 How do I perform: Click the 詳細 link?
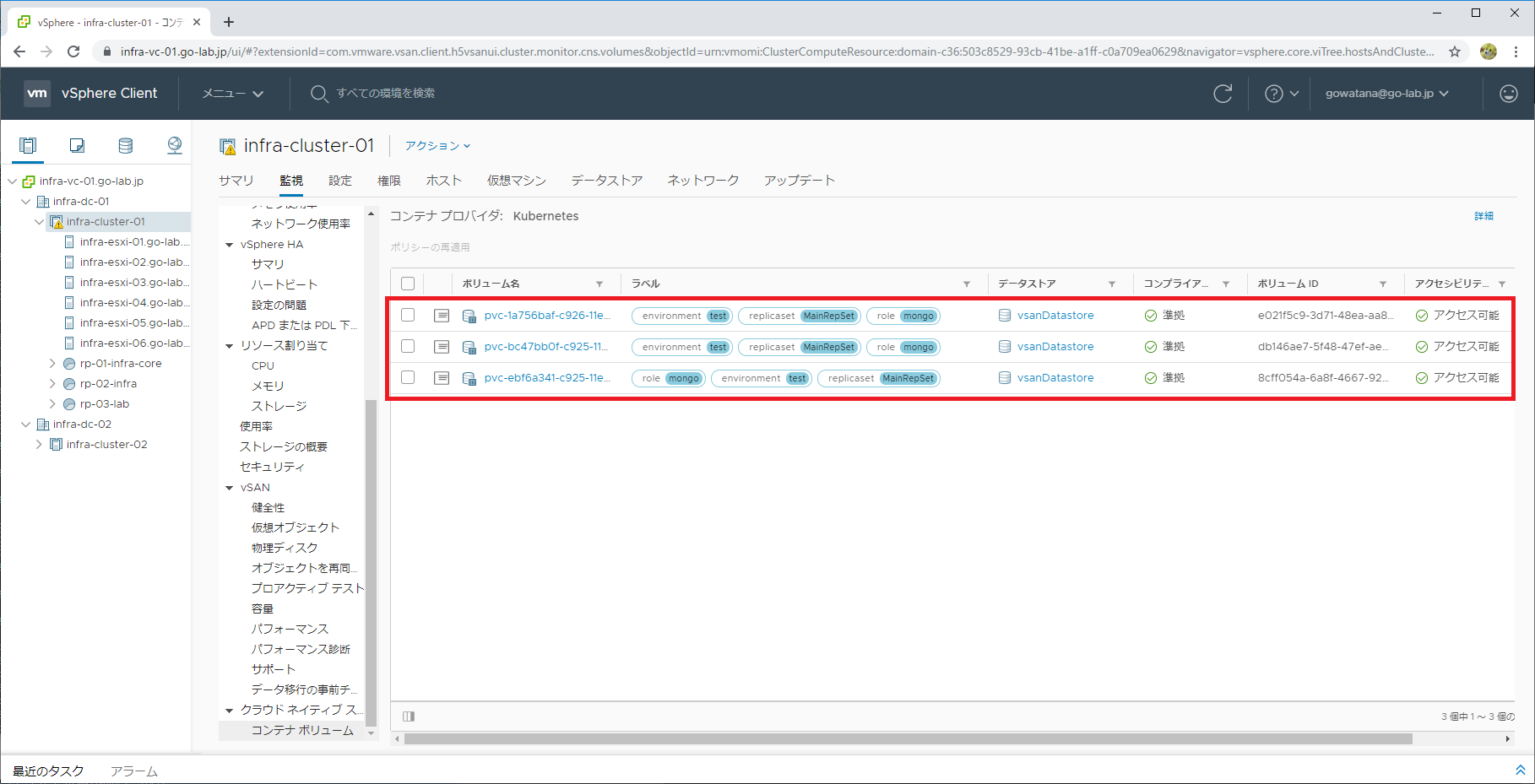pos(1484,216)
